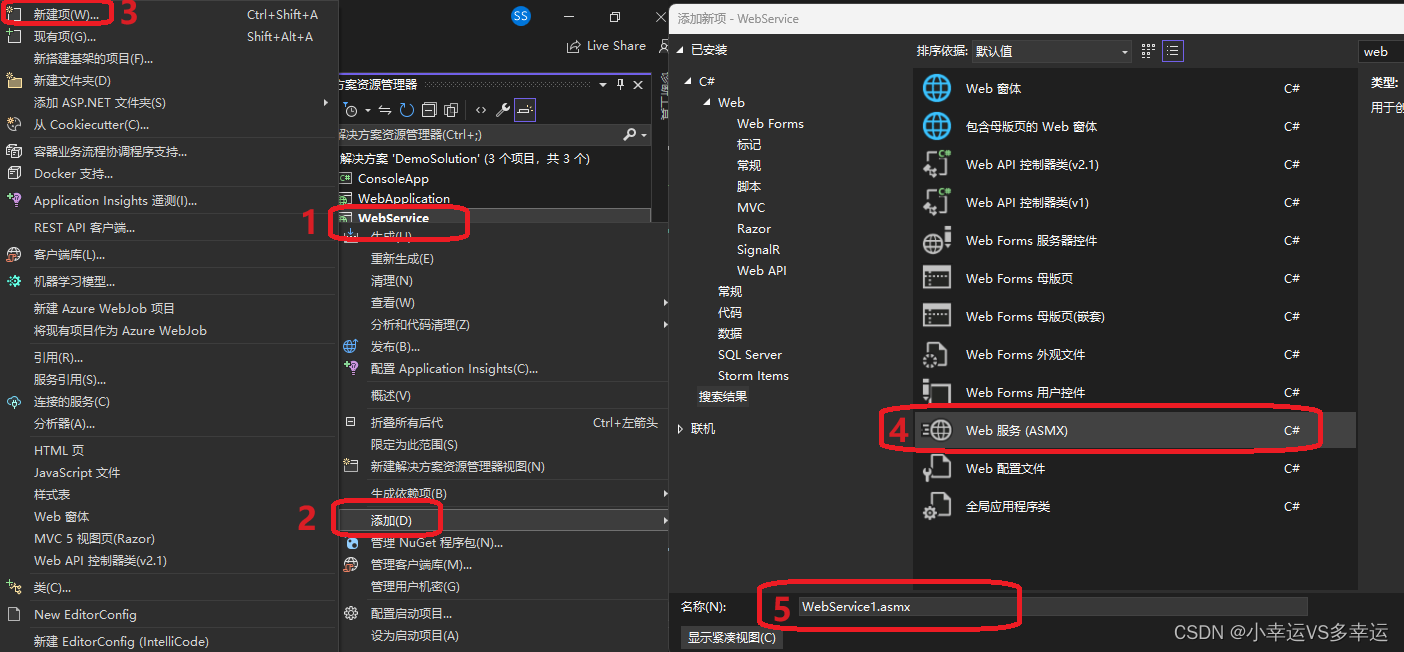Collapse all in Solution Explorer toolbar
Viewport: 1404px width, 652px height.
coord(429,110)
